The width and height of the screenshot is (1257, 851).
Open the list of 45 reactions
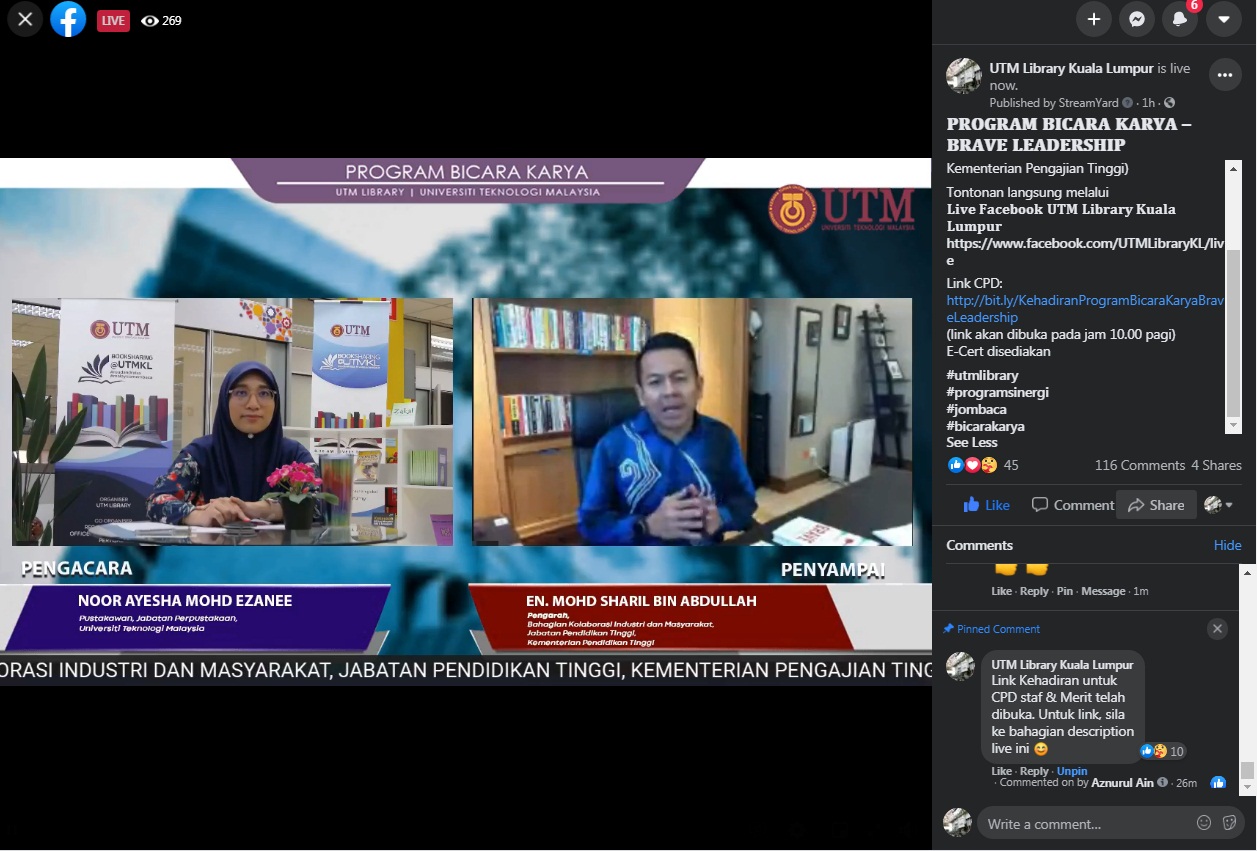pos(1011,465)
